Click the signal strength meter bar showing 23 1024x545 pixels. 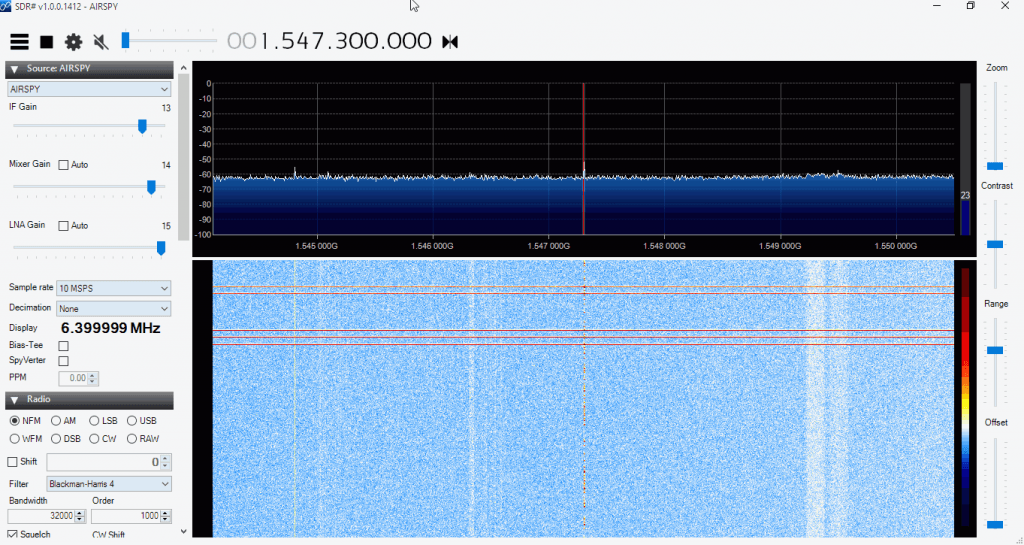point(965,159)
